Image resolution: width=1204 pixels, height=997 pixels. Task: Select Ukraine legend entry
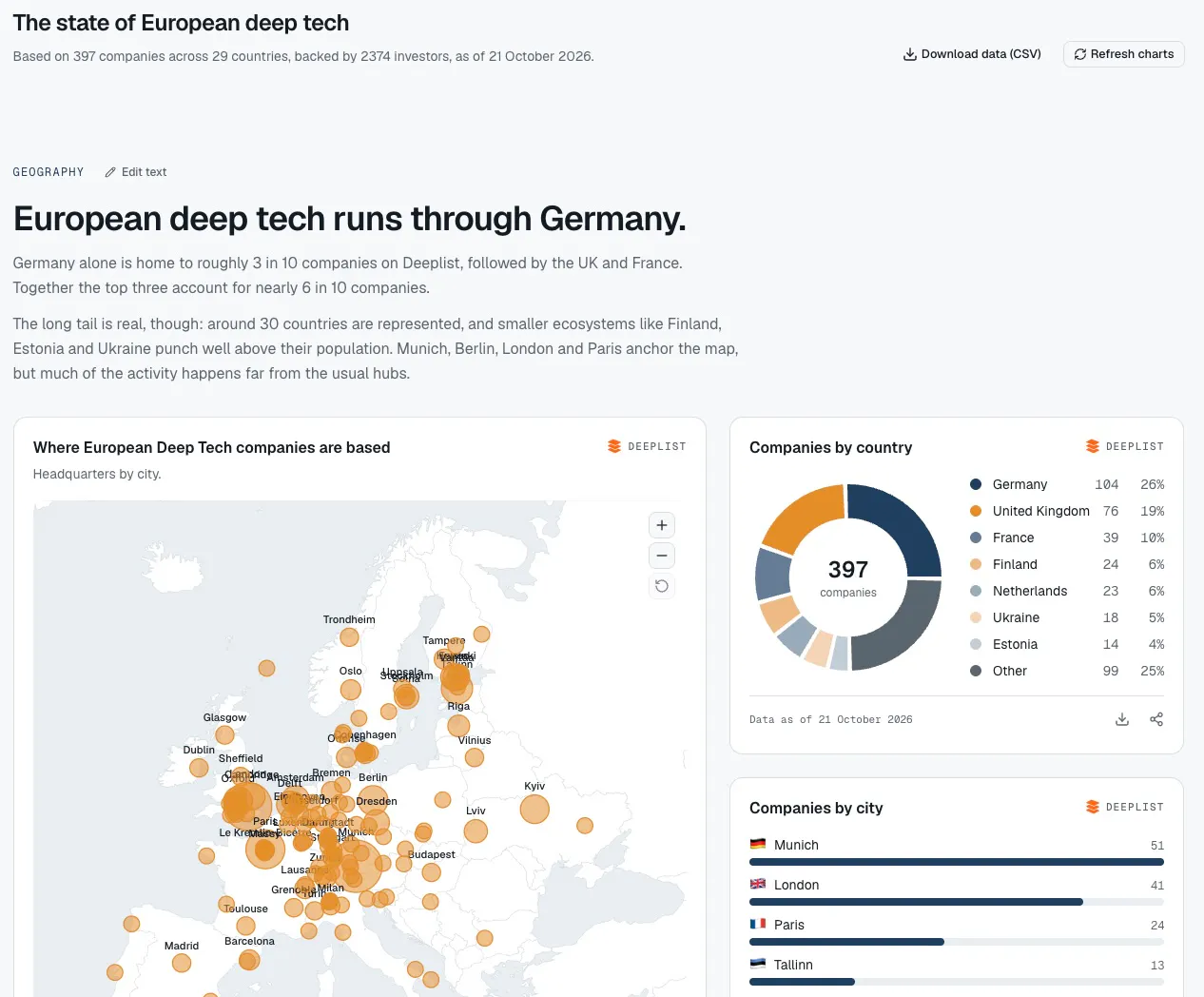(x=1067, y=617)
